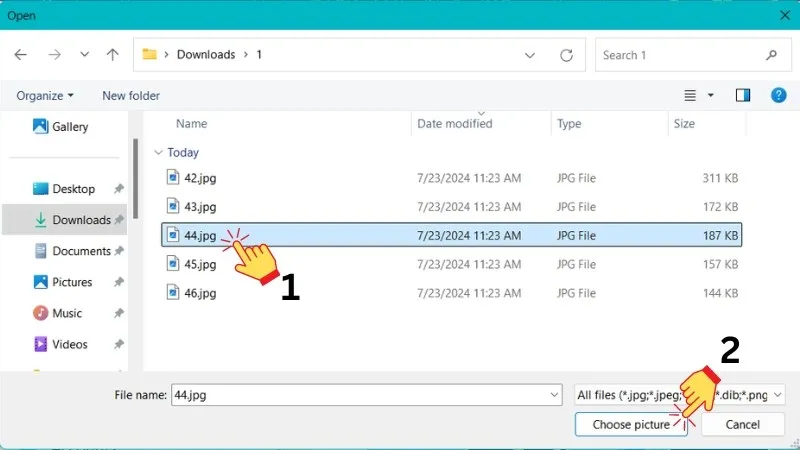
Task: Click the New folder button
Action: 131,95
